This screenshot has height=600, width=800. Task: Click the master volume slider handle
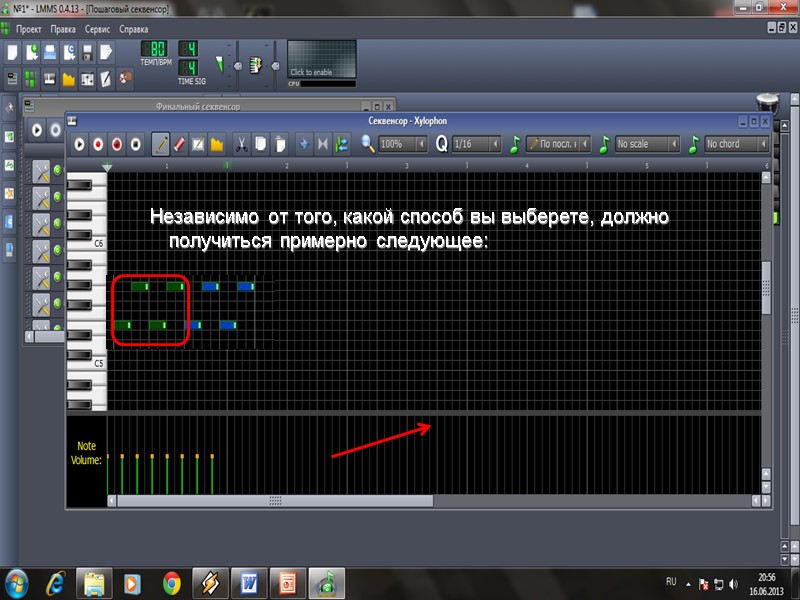point(238,66)
